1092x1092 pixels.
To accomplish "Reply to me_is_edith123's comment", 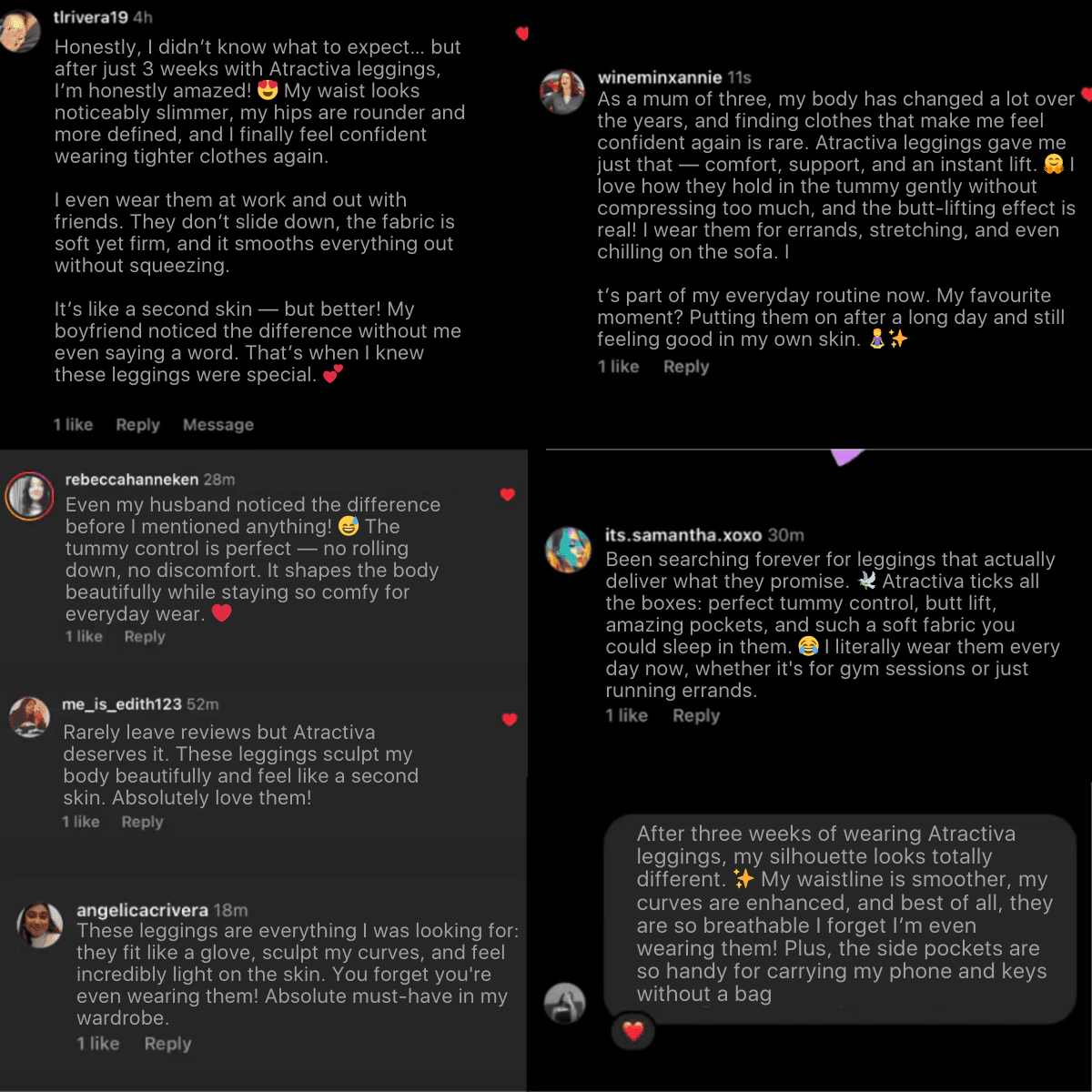I will pyautogui.click(x=142, y=822).
